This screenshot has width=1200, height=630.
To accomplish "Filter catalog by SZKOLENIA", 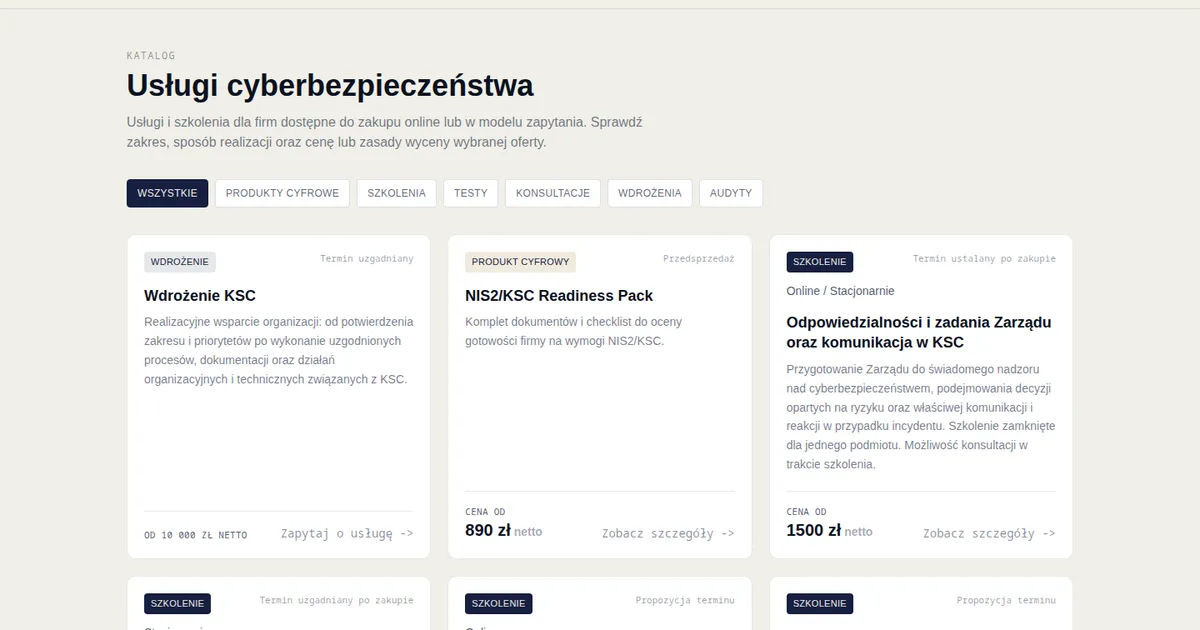I will [x=396, y=193].
